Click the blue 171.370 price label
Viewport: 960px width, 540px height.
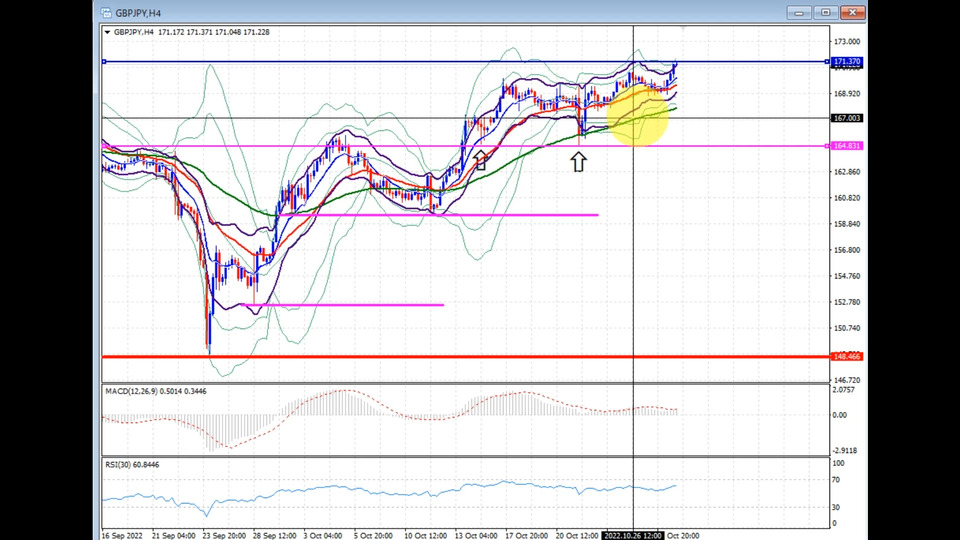pos(847,61)
